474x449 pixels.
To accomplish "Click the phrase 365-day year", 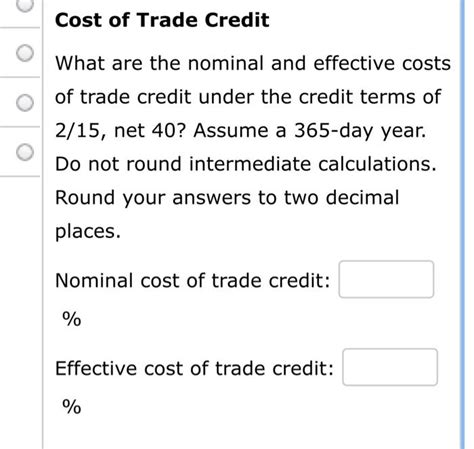I will coord(360,130).
